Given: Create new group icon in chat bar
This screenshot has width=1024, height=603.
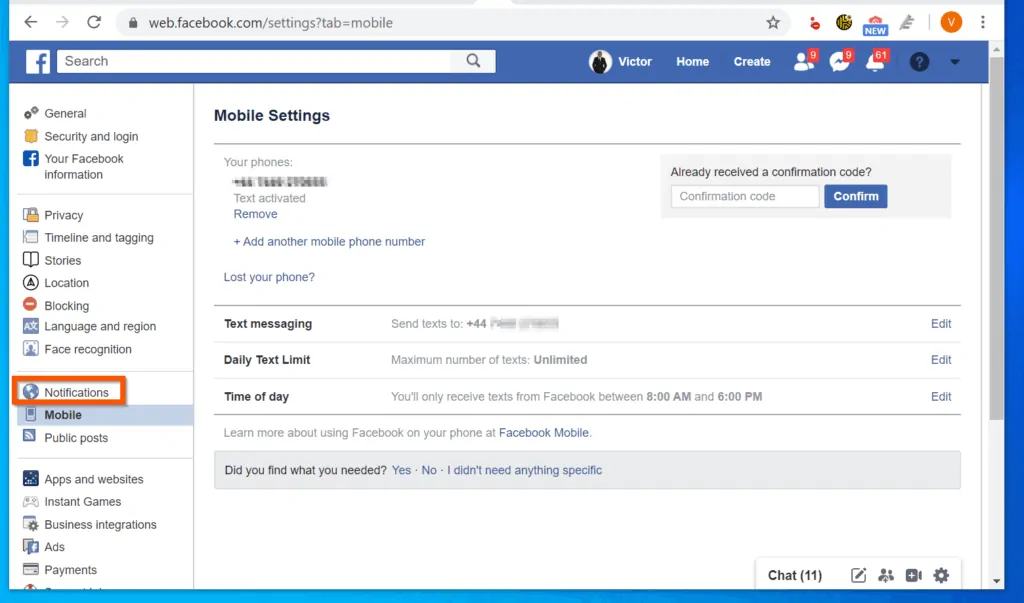Looking at the screenshot, I should point(886,575).
